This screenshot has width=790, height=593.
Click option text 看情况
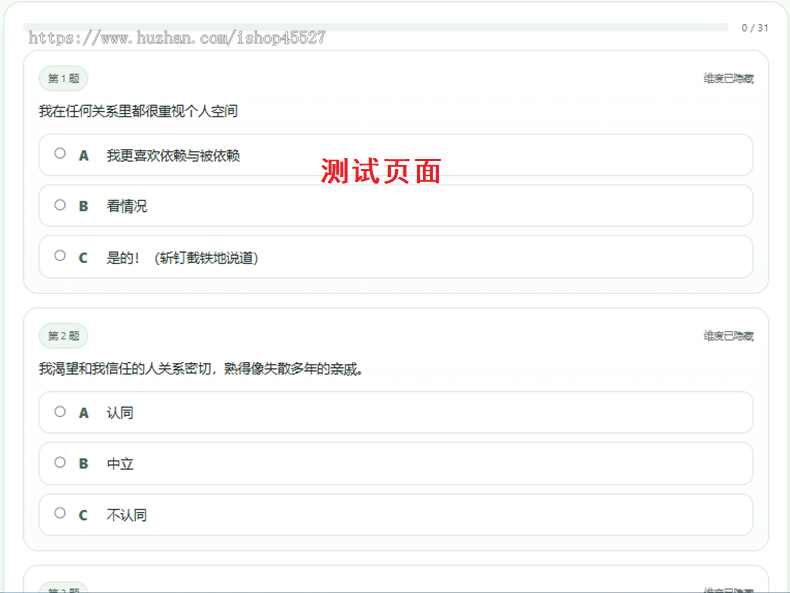127,206
